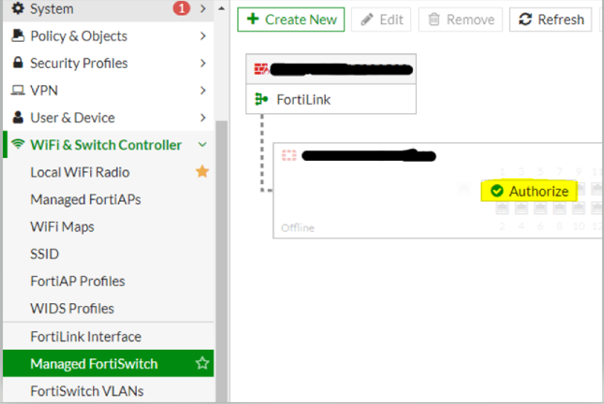Click the WiFi & Switch Controller wifi icon
This screenshot has height=404, width=604.
pyautogui.click(x=18, y=144)
